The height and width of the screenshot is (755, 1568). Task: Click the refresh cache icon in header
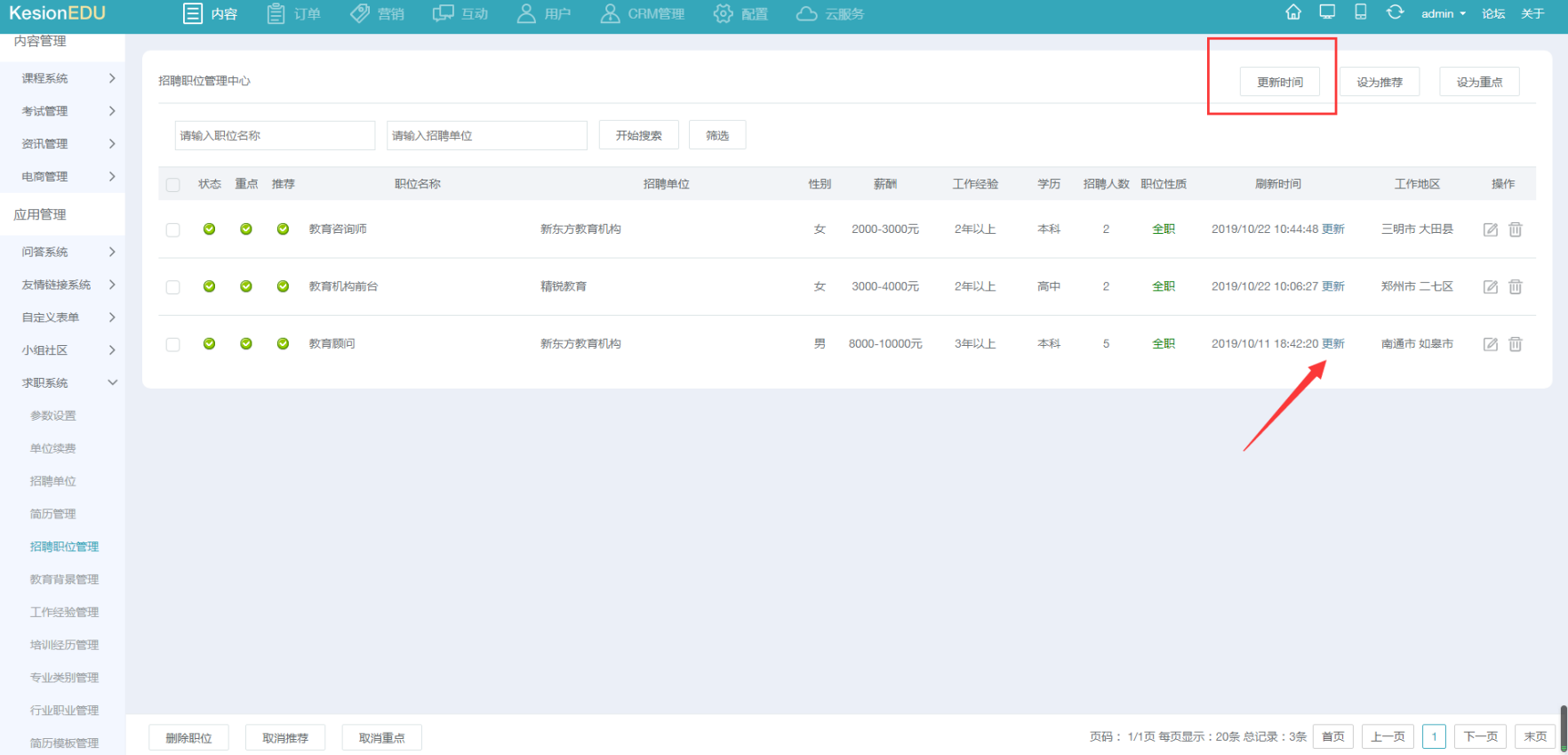(1395, 12)
